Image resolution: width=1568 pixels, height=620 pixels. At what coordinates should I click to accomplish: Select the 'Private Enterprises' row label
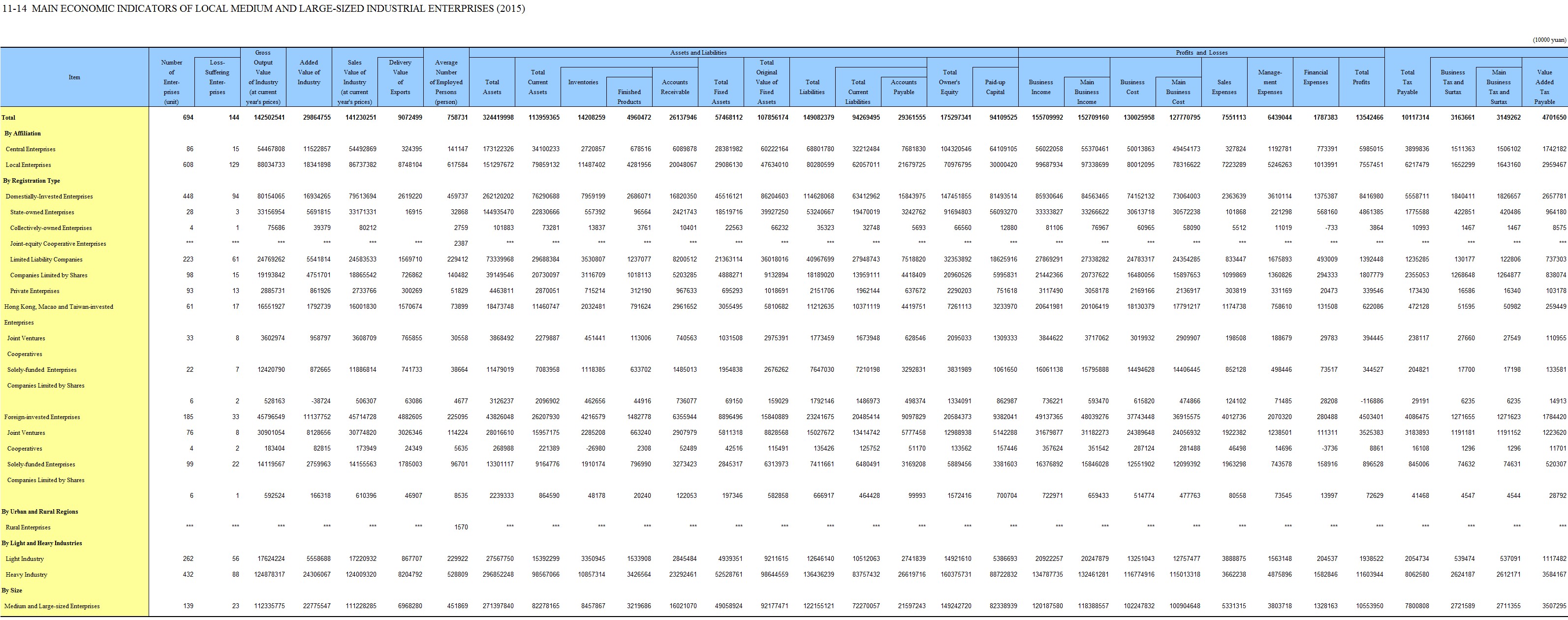click(34, 291)
